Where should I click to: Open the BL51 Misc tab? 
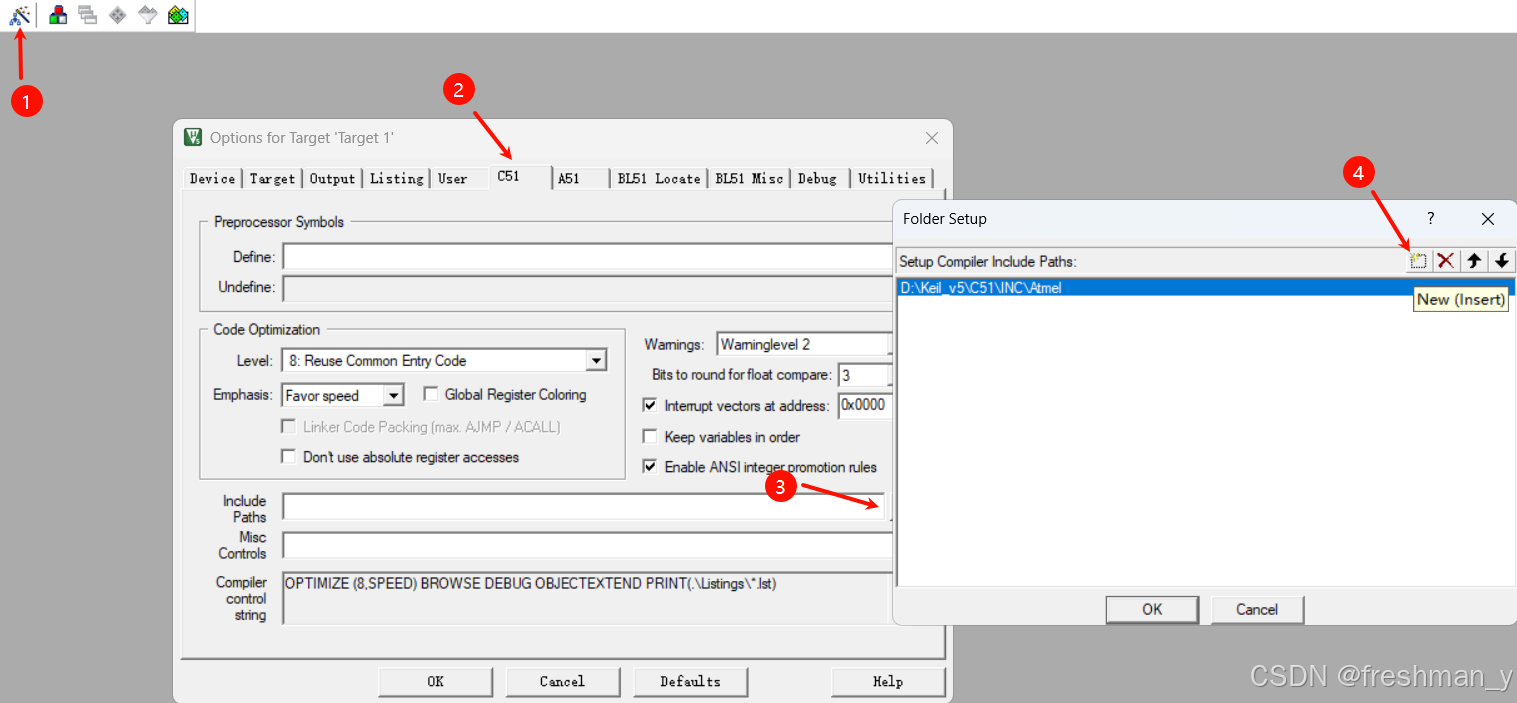click(749, 178)
